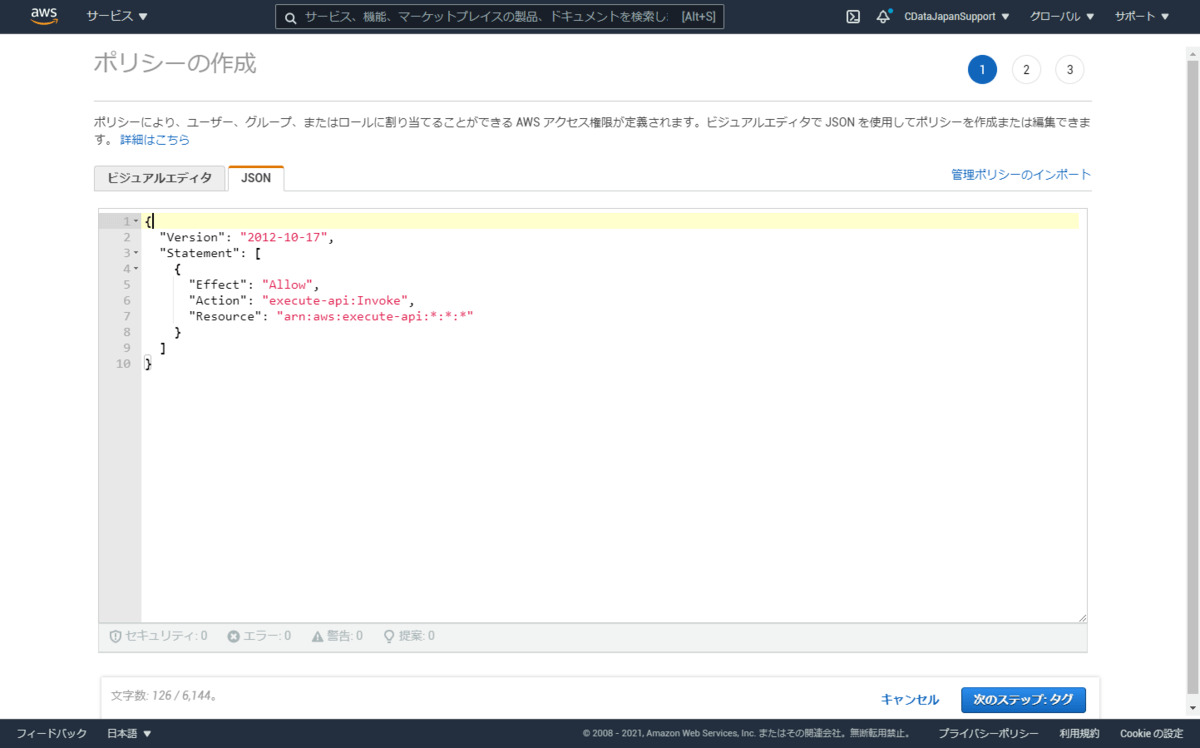This screenshot has width=1200, height=748.
Task: Click line number 10 in gutter
Action: pos(124,364)
